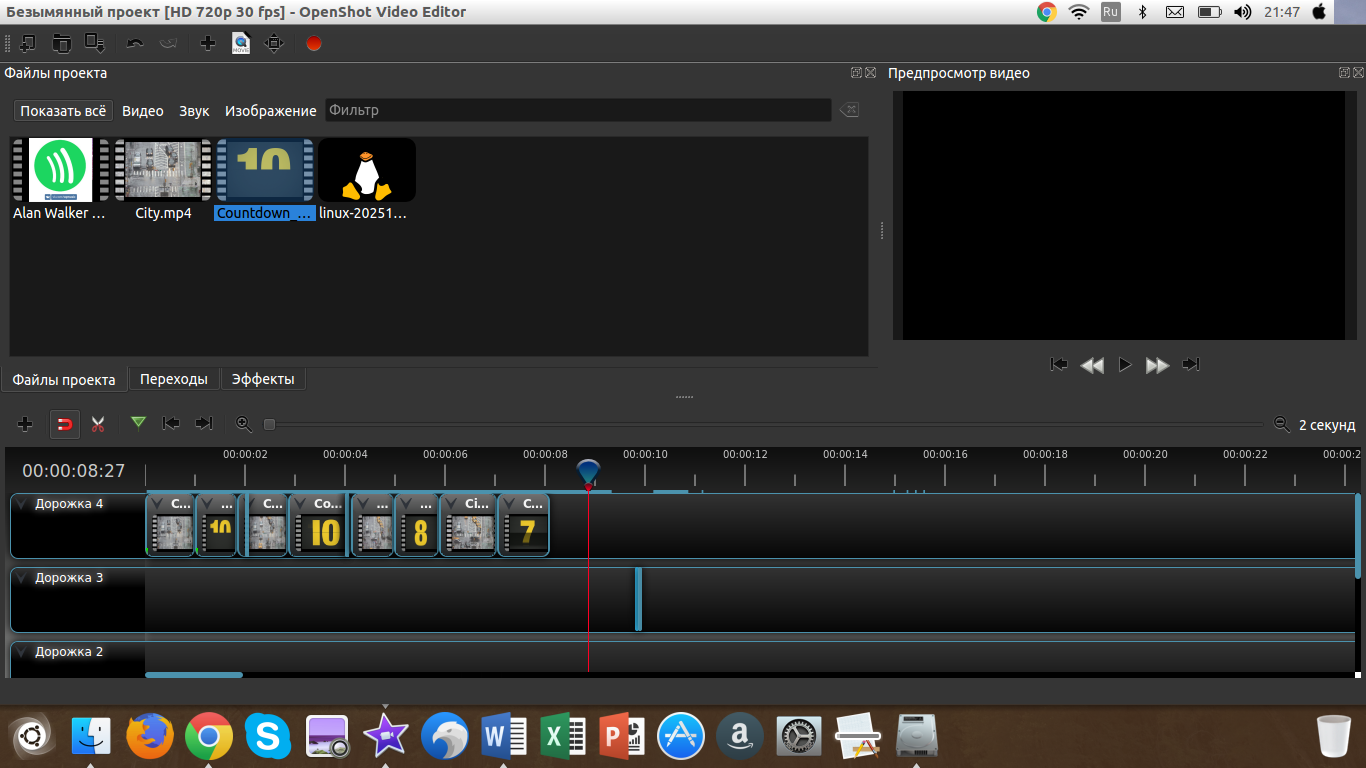Toggle the razor scissors tool
The width and height of the screenshot is (1366, 768).
coord(97,424)
